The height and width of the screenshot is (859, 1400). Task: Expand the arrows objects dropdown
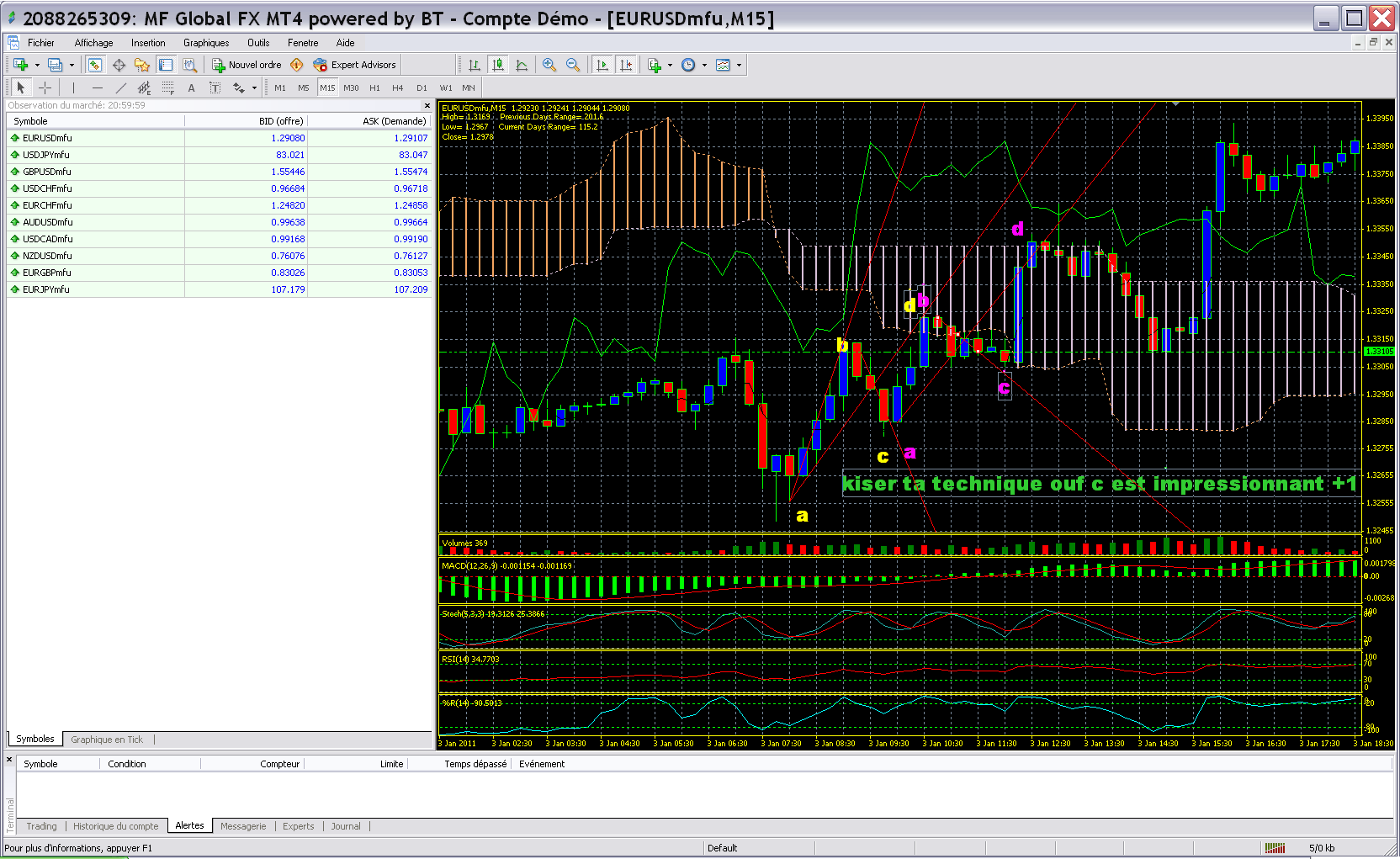254,87
